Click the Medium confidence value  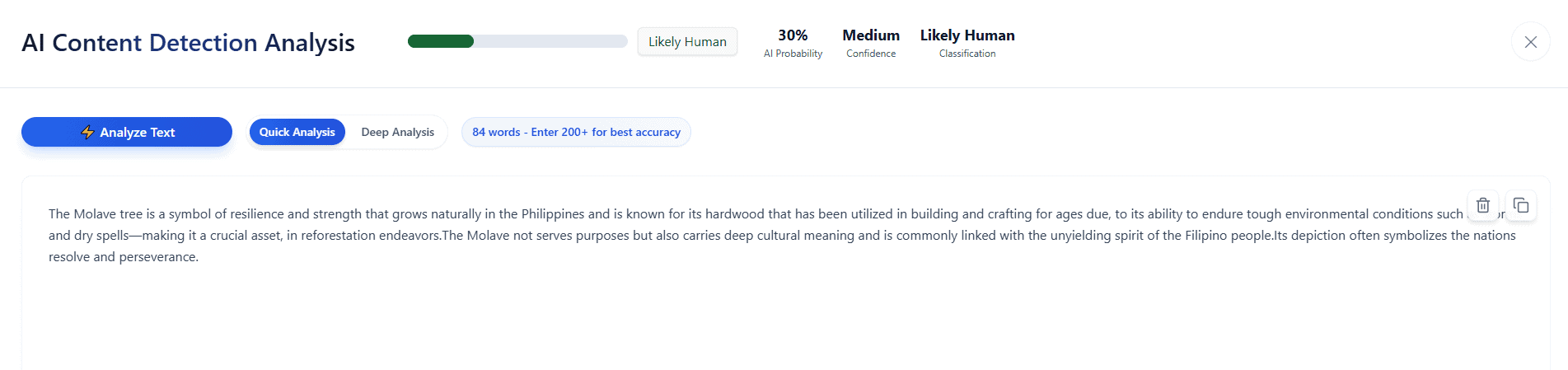871,35
